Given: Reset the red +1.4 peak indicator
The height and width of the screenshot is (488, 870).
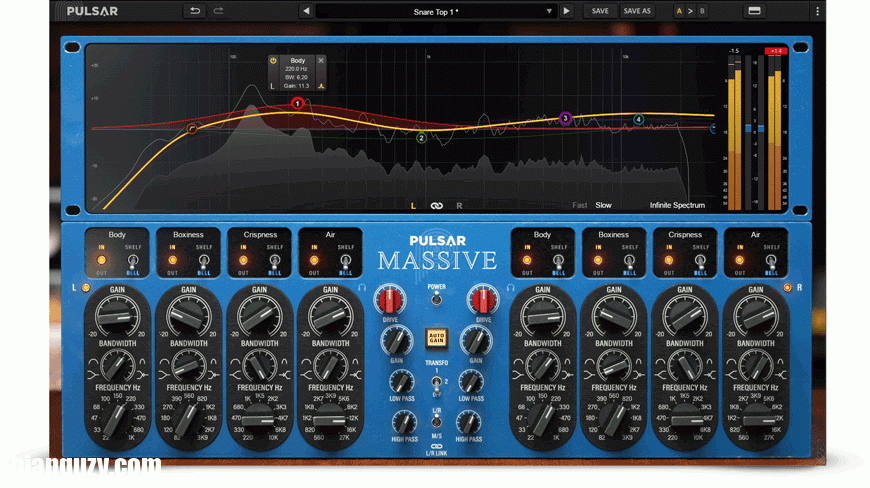Looking at the screenshot, I should 776,51.
